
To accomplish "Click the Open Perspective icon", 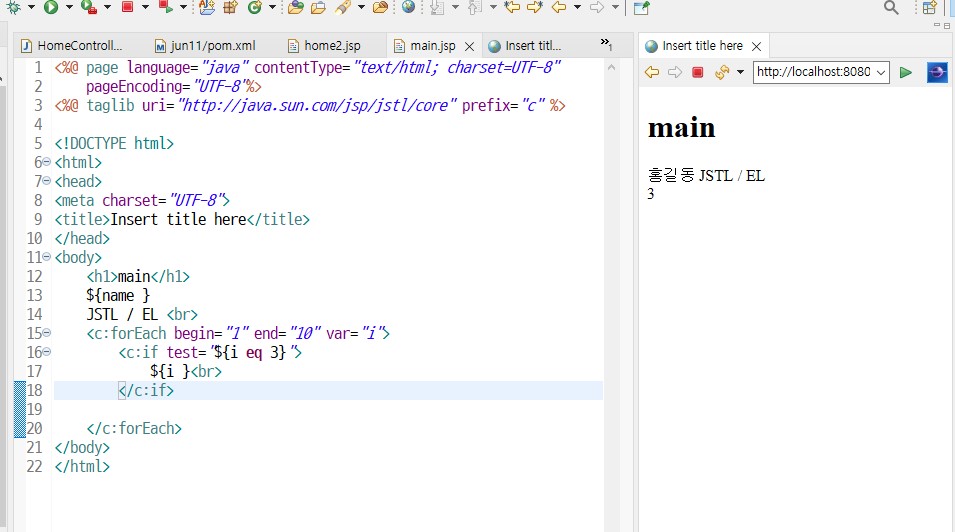I will coord(929,7).
